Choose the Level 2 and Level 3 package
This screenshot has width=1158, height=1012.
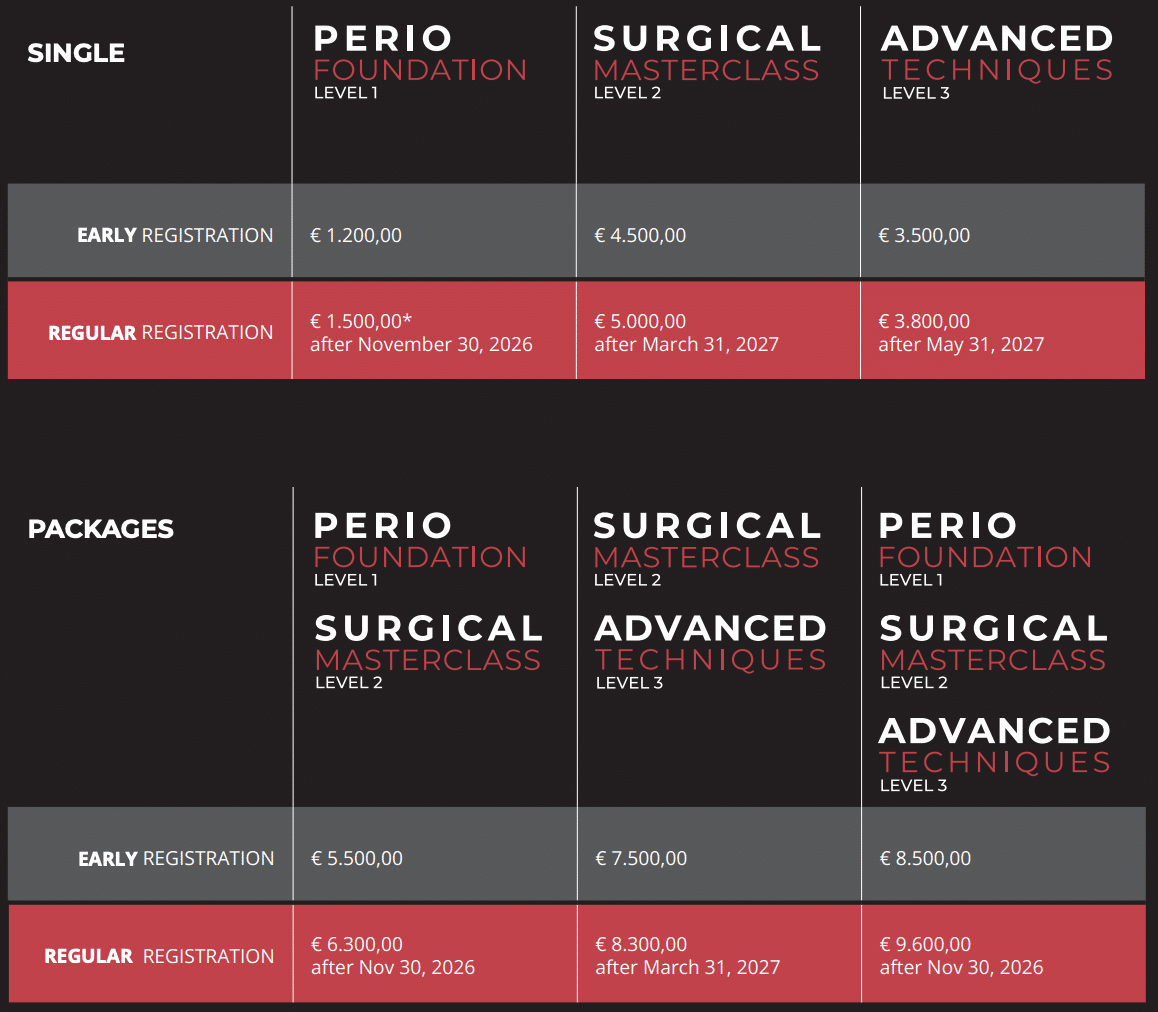click(x=710, y=601)
